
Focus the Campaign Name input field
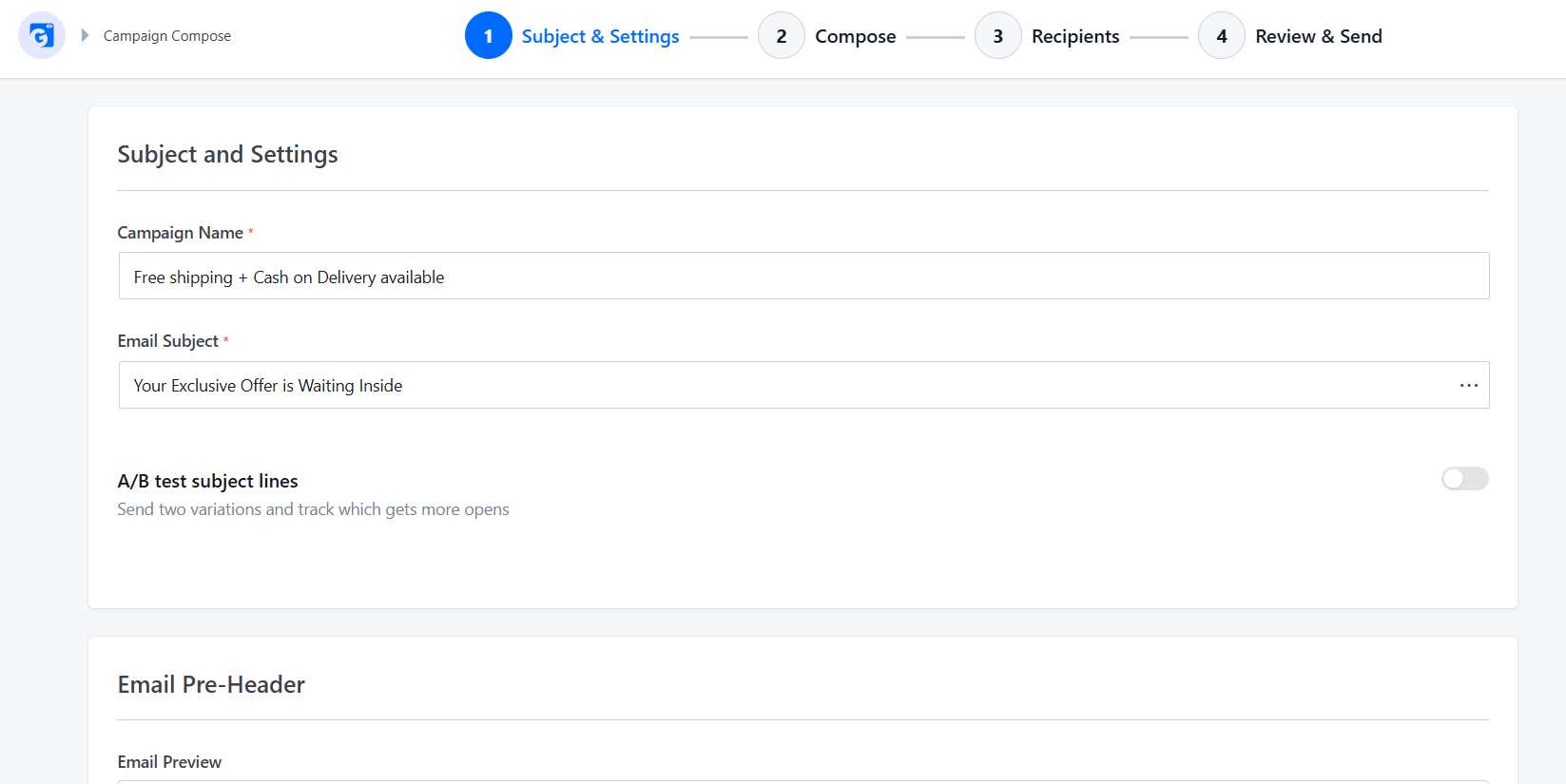[803, 276]
